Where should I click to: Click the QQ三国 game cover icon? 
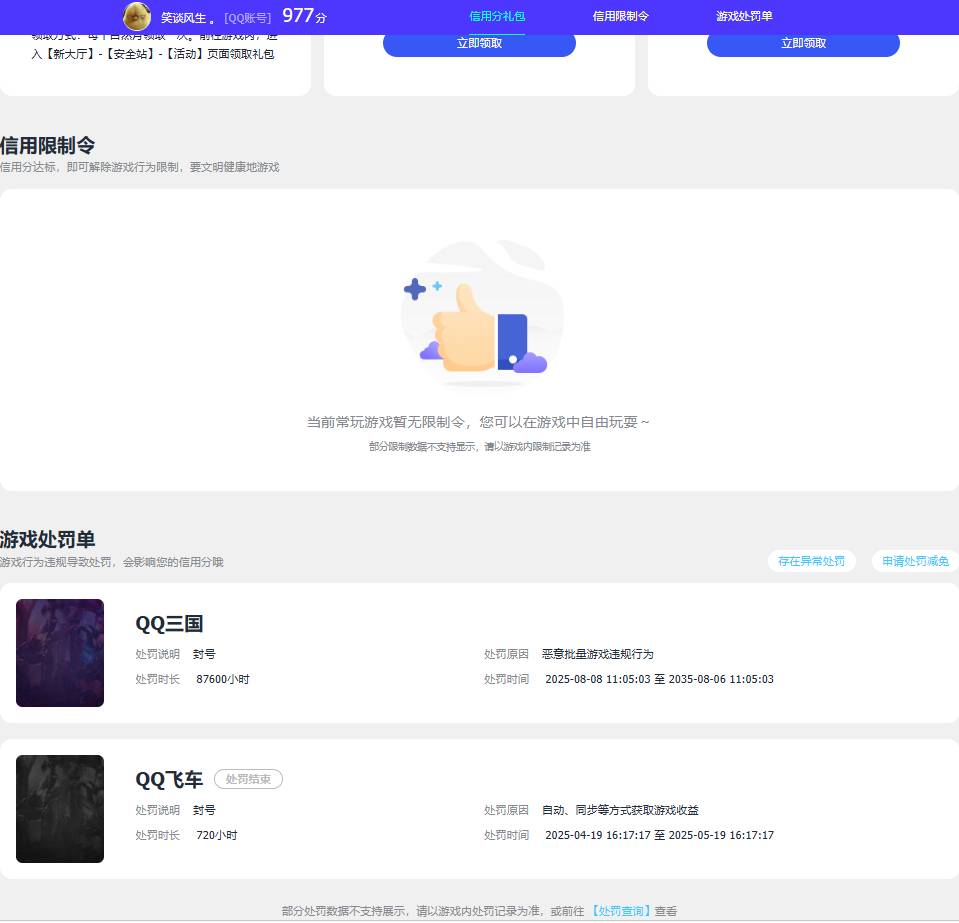[x=60, y=652]
